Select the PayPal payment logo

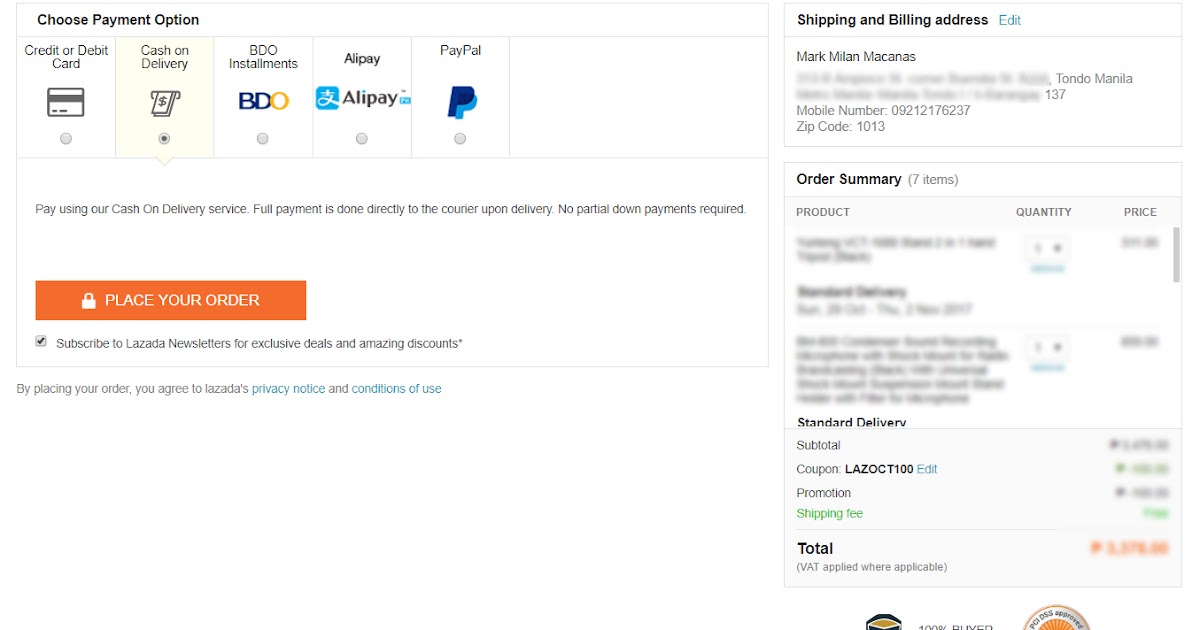click(x=459, y=98)
